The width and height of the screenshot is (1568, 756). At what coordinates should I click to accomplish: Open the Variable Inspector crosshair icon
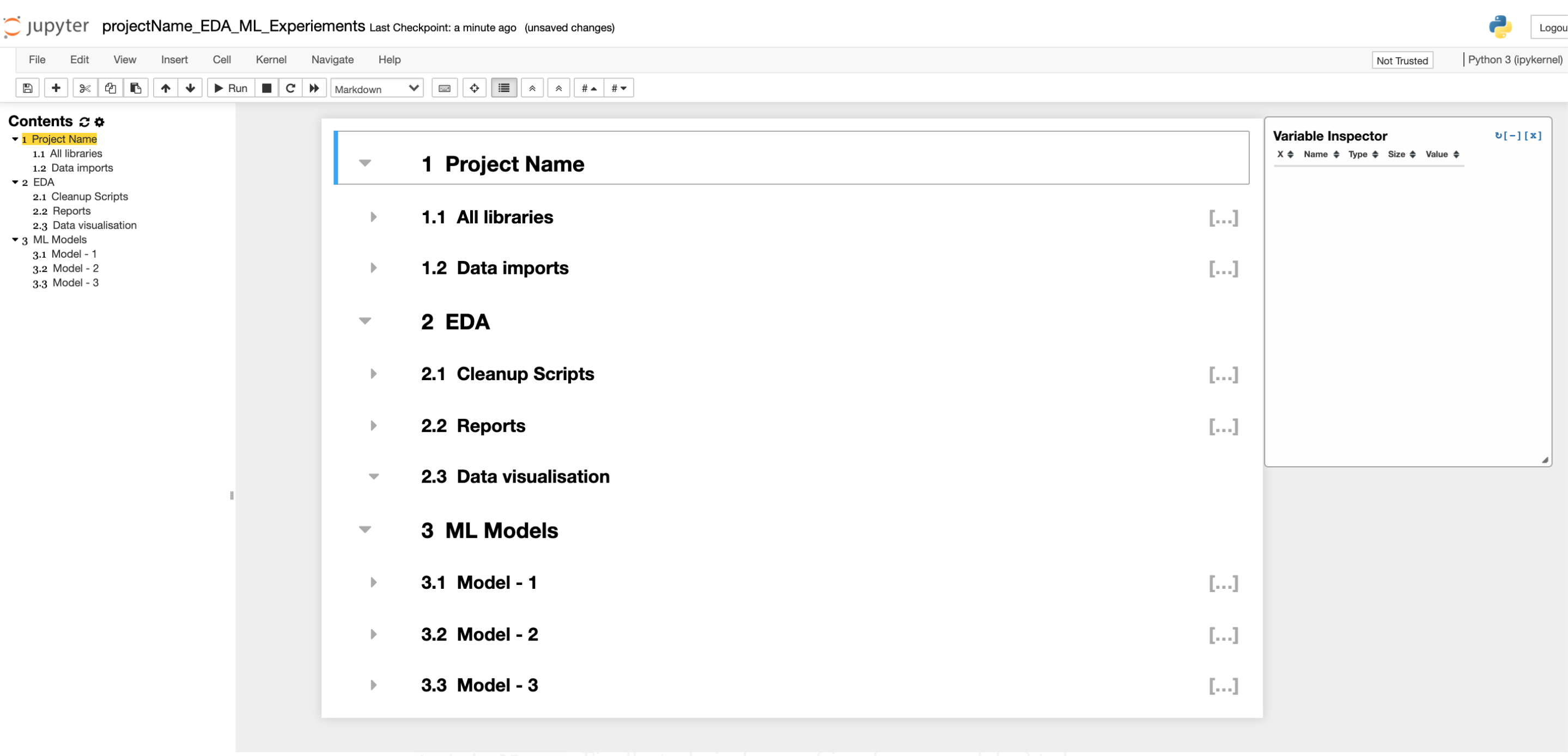coord(474,88)
